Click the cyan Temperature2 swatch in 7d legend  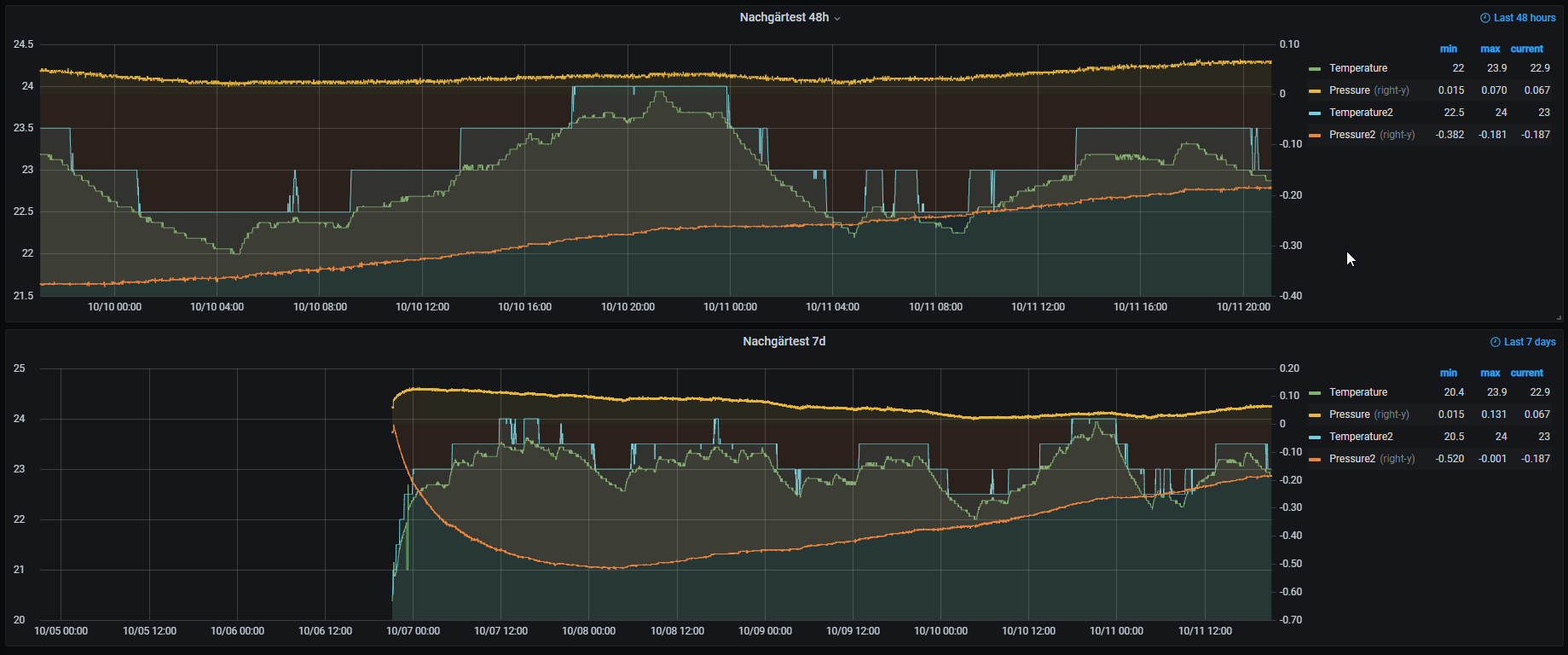(1314, 438)
